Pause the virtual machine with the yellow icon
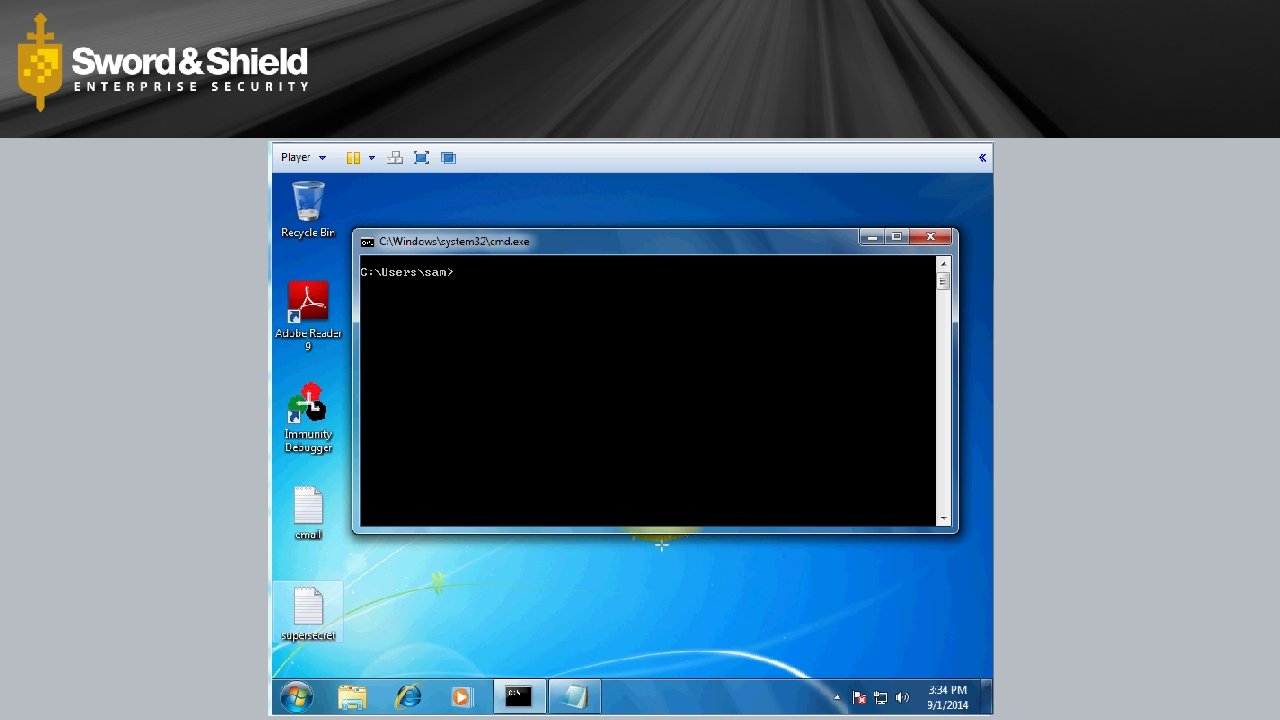 coord(353,158)
